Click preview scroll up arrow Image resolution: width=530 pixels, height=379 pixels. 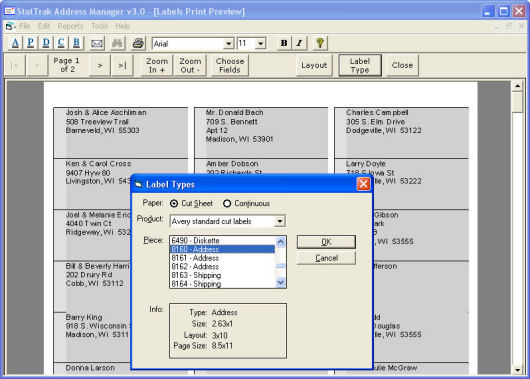(517, 86)
